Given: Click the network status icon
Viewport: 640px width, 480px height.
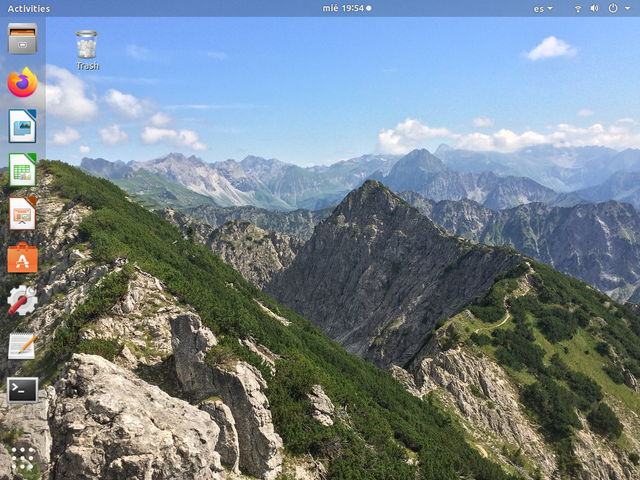Looking at the screenshot, I should 577,8.
